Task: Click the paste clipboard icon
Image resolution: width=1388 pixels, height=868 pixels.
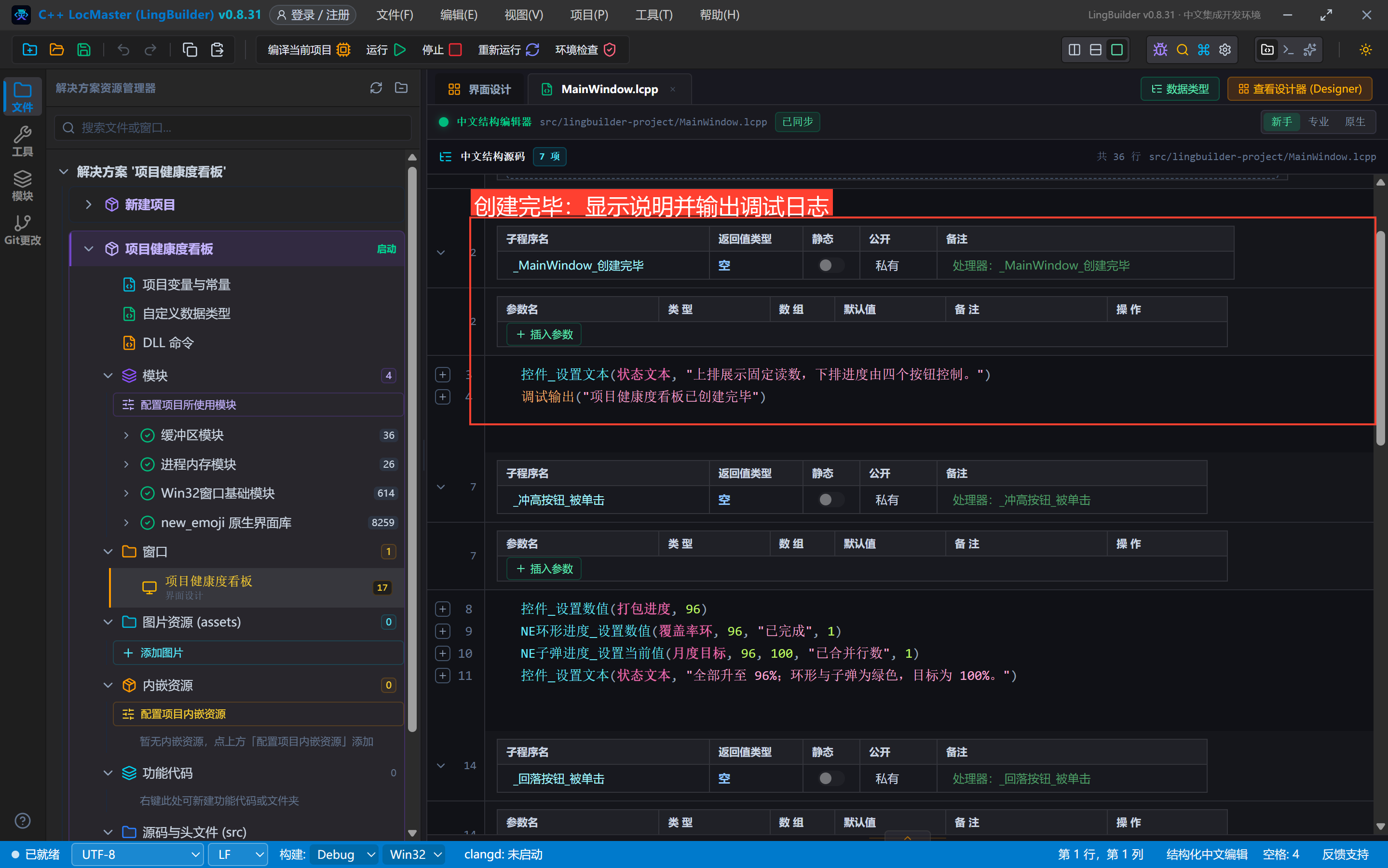Action: [217, 50]
